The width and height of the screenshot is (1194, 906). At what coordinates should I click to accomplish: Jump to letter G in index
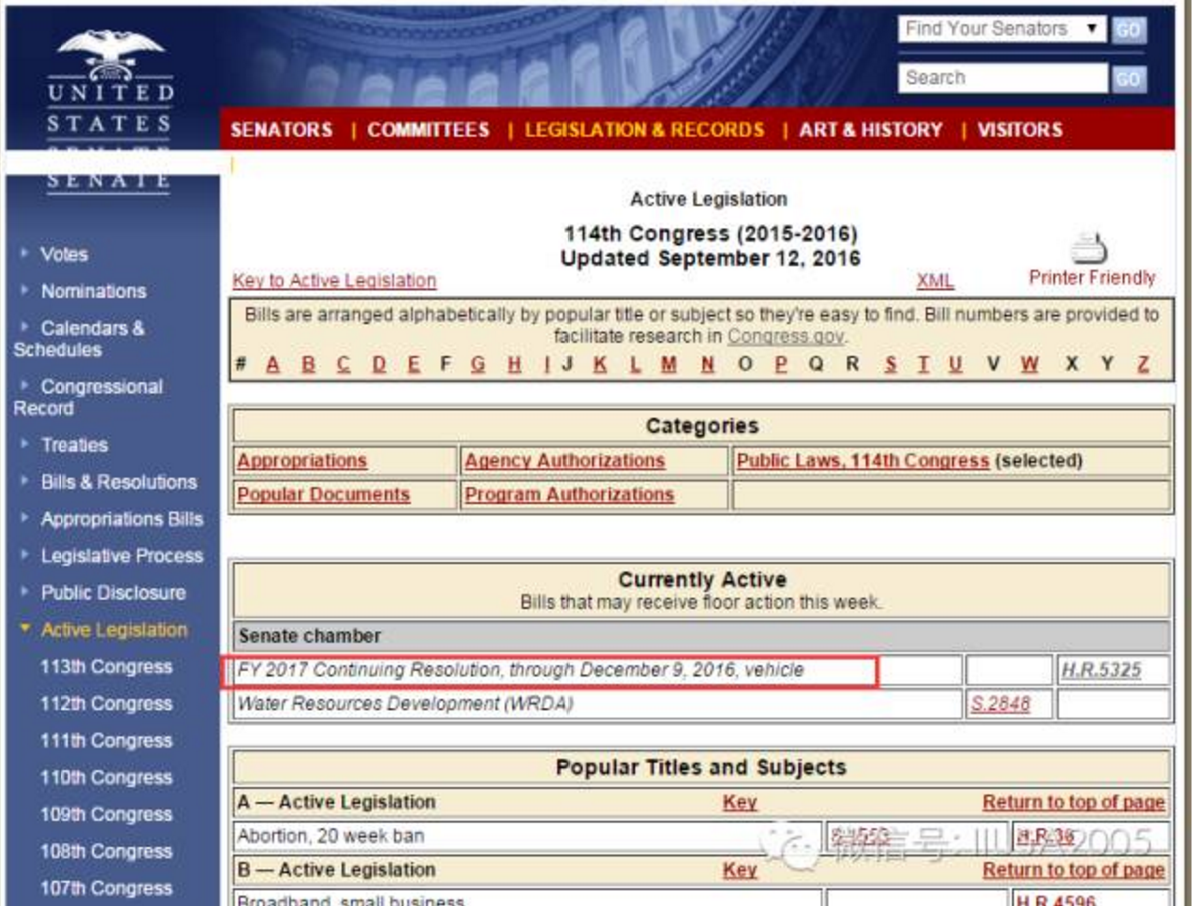click(478, 365)
